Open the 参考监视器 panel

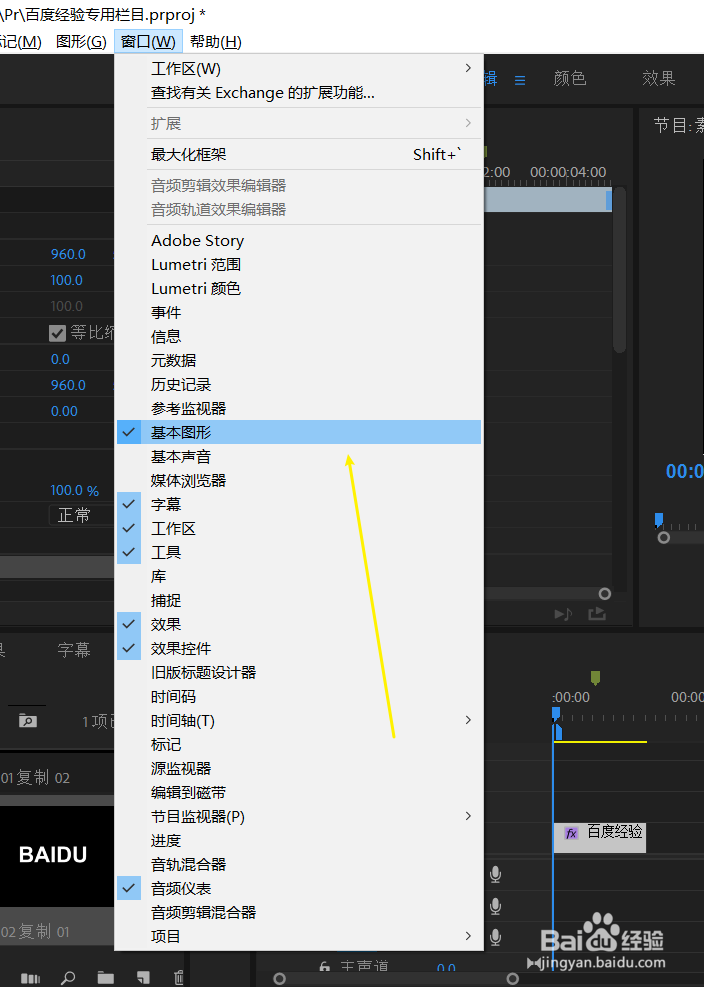(x=299, y=409)
